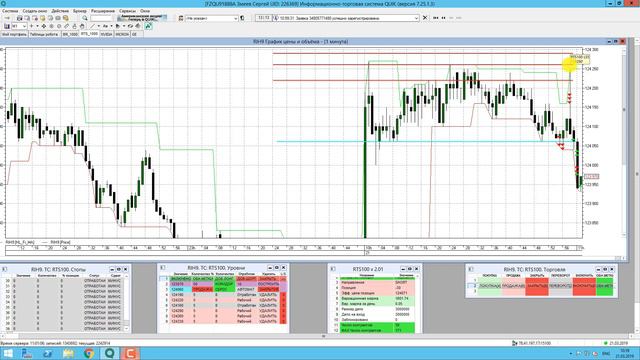Select the RTS_1000 tab
640x360 pixels.
[x=89, y=34]
